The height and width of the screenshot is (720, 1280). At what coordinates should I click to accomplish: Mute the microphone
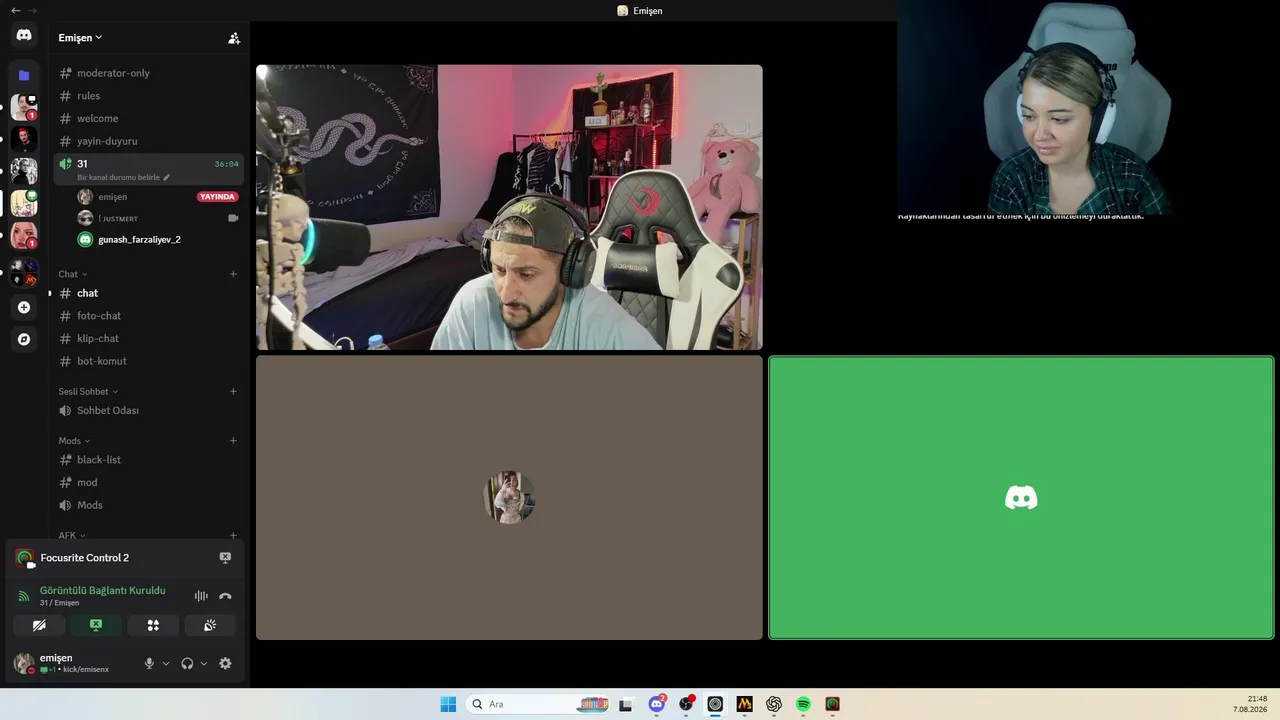pyautogui.click(x=149, y=663)
